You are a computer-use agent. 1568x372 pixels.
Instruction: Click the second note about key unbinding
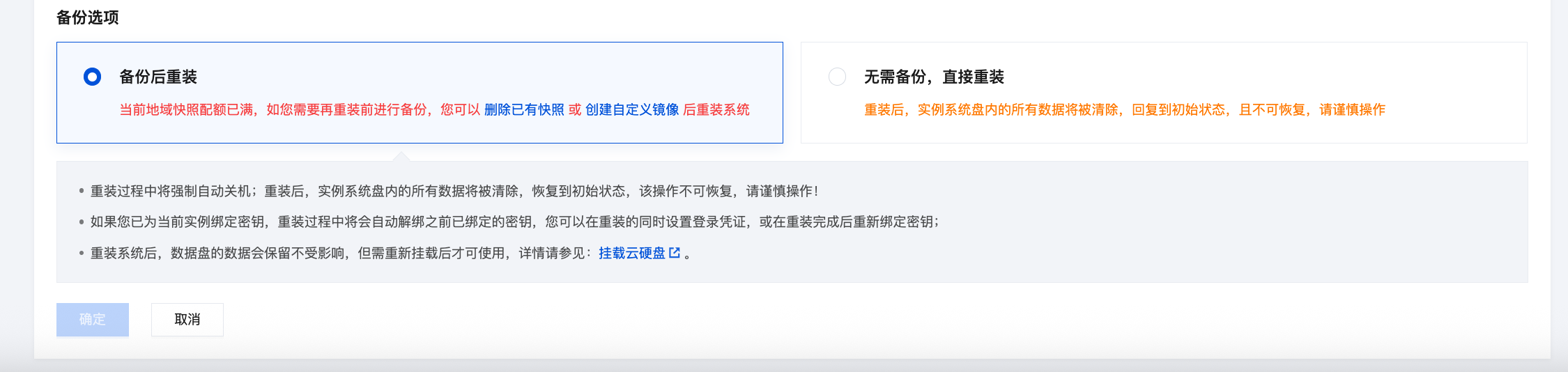[x=514, y=222]
